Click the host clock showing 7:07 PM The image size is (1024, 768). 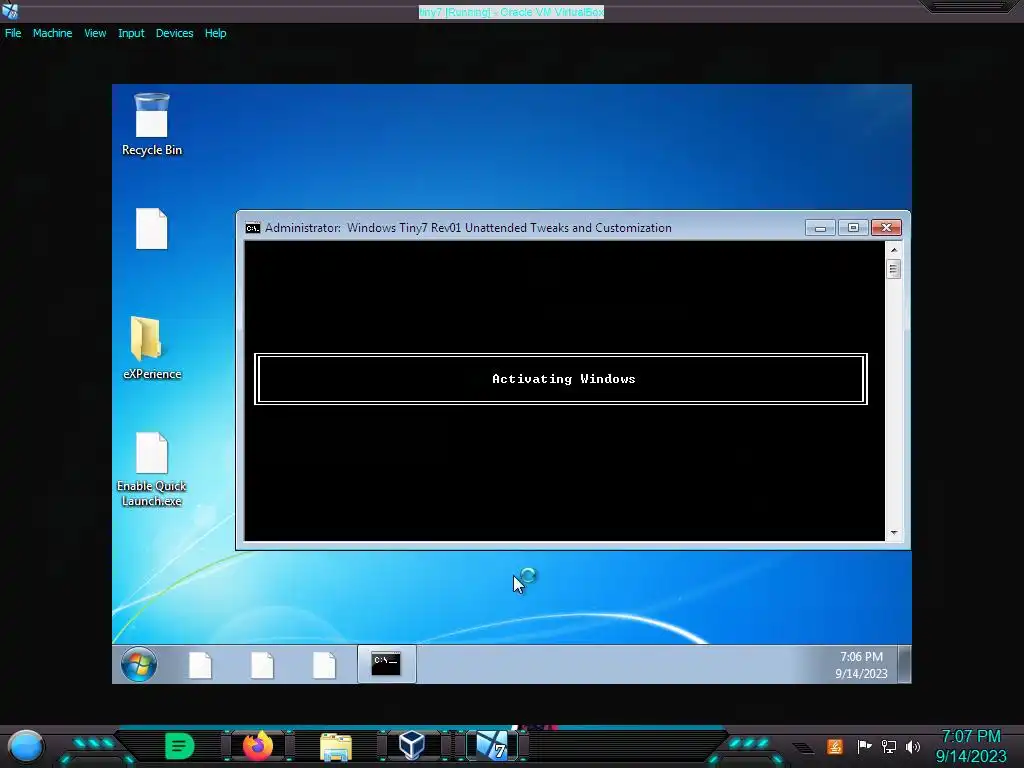click(971, 746)
